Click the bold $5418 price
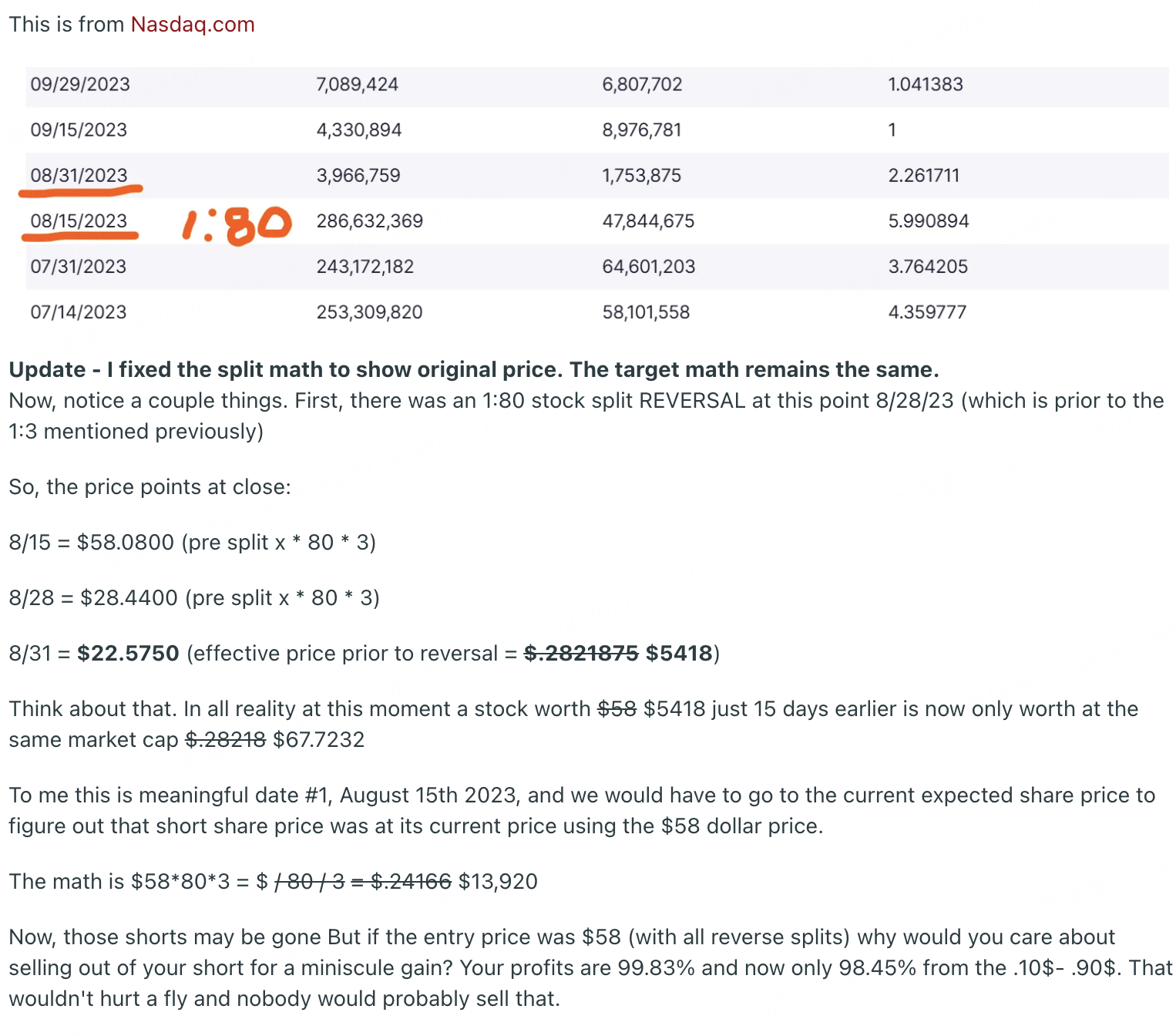 point(679,654)
